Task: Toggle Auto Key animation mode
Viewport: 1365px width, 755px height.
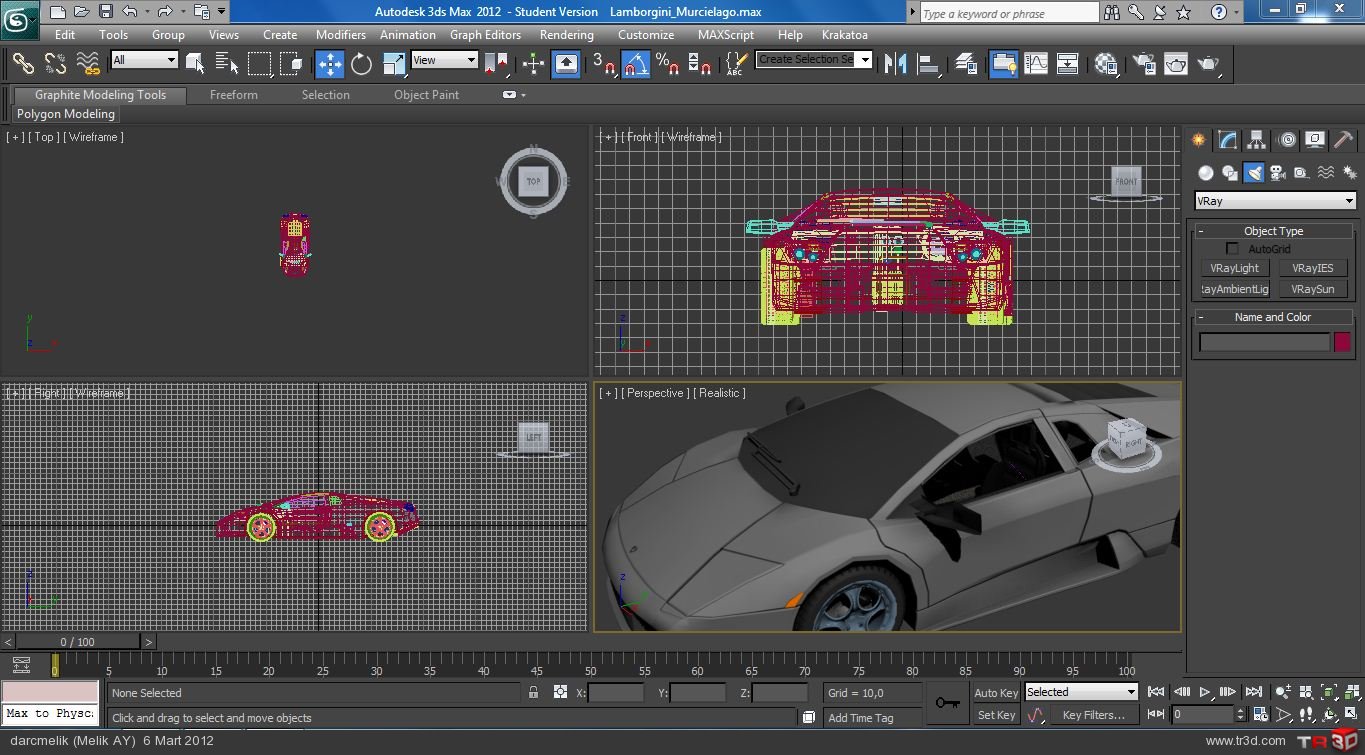Action: tap(995, 693)
